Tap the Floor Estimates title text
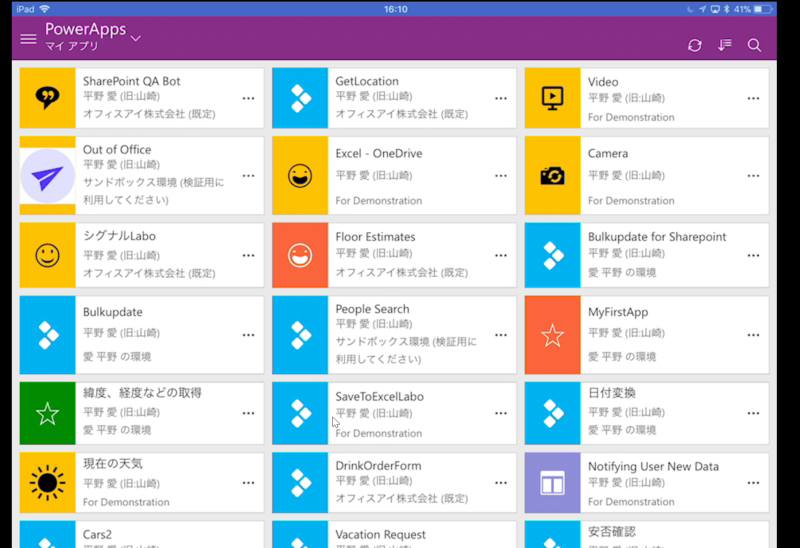The width and height of the screenshot is (800, 548). 375,237
